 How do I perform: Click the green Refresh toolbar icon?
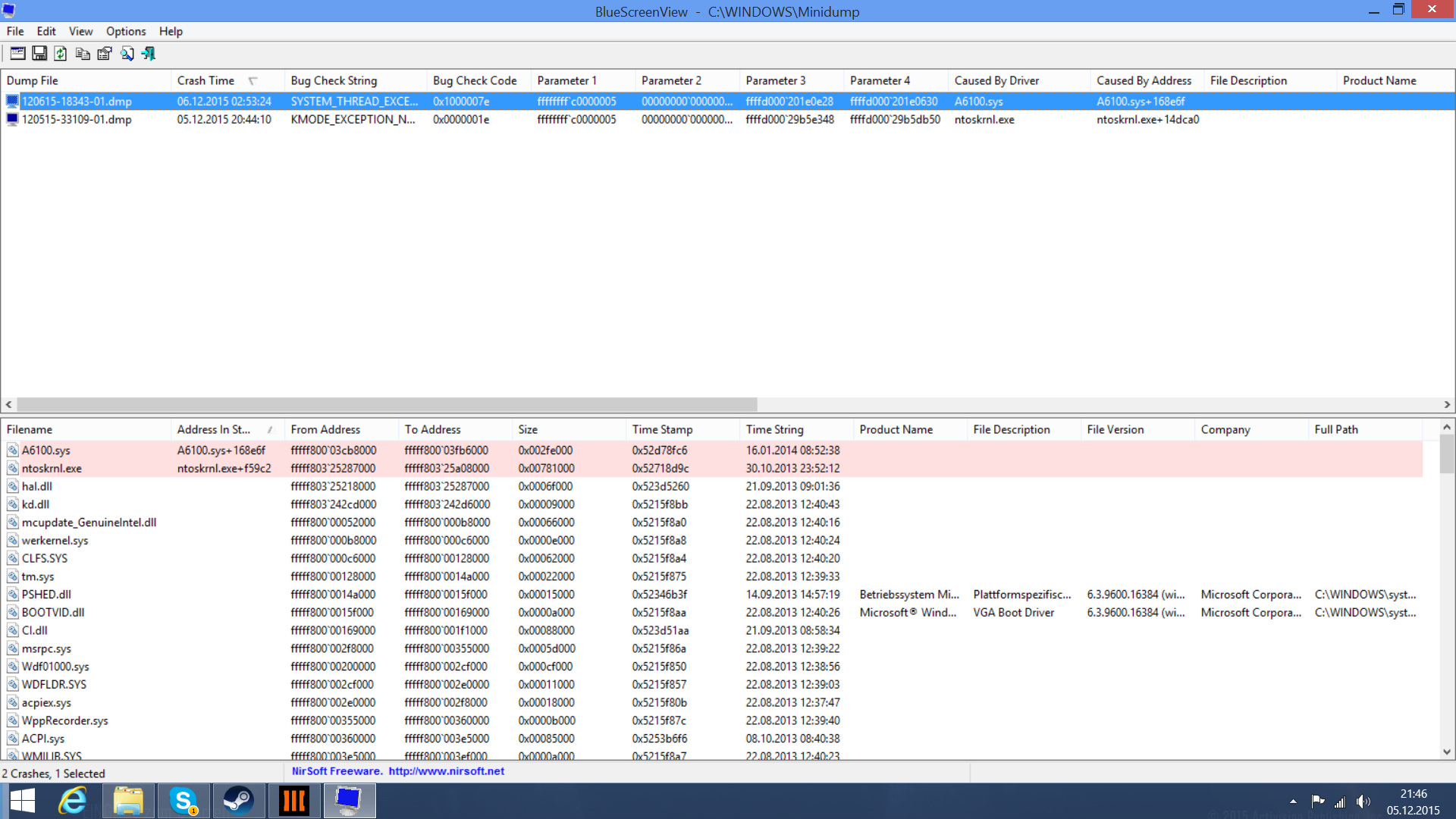pyautogui.click(x=61, y=54)
